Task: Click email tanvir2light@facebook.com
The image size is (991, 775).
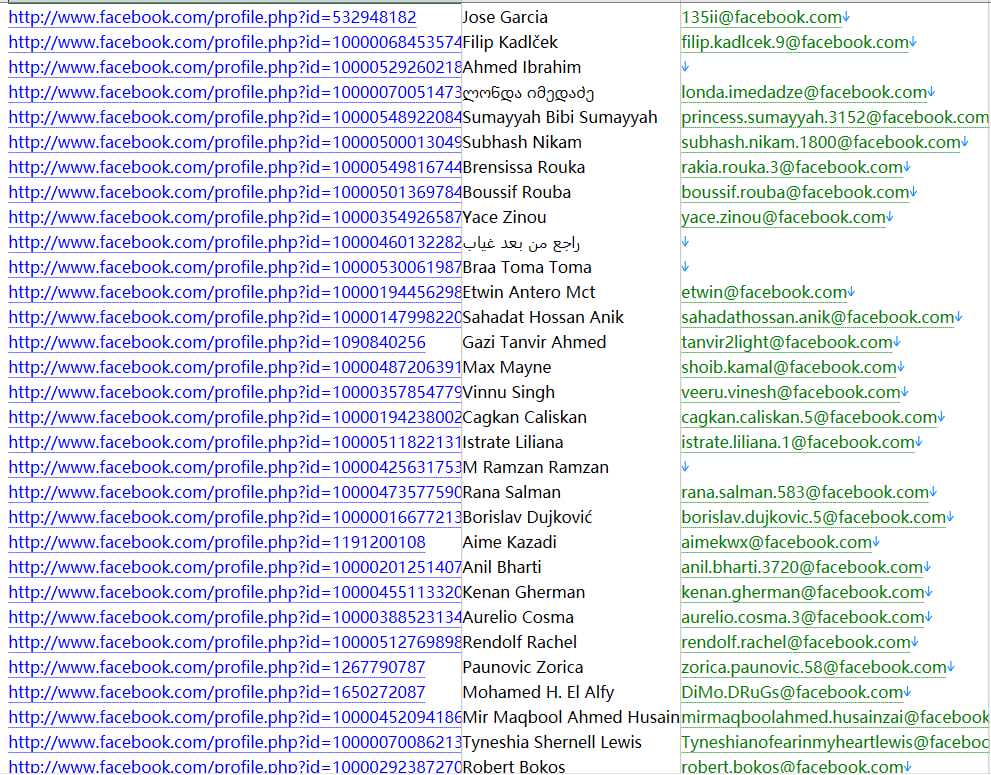Action: point(787,343)
